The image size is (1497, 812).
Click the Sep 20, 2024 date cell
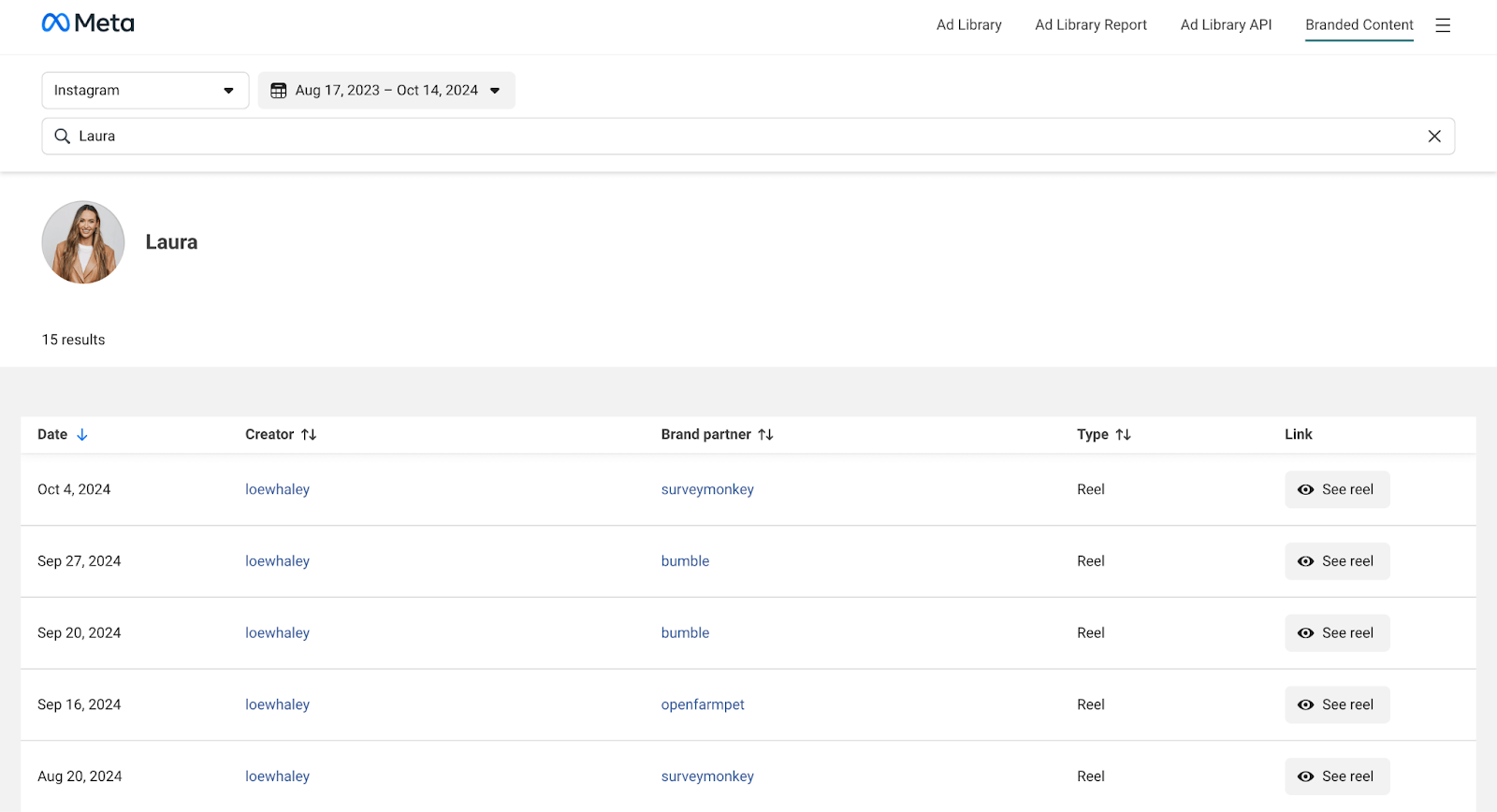click(80, 633)
